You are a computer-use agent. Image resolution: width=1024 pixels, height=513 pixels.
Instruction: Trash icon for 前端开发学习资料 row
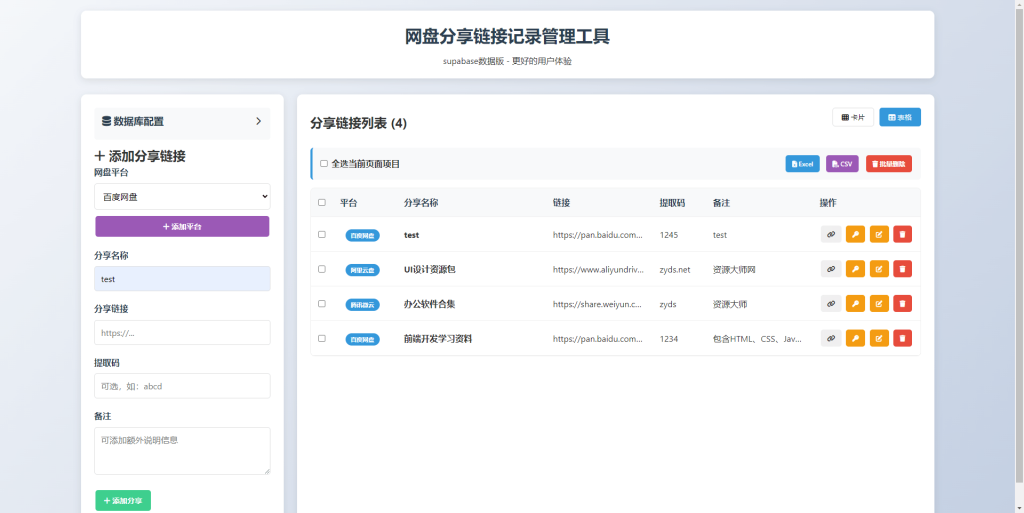coord(903,338)
